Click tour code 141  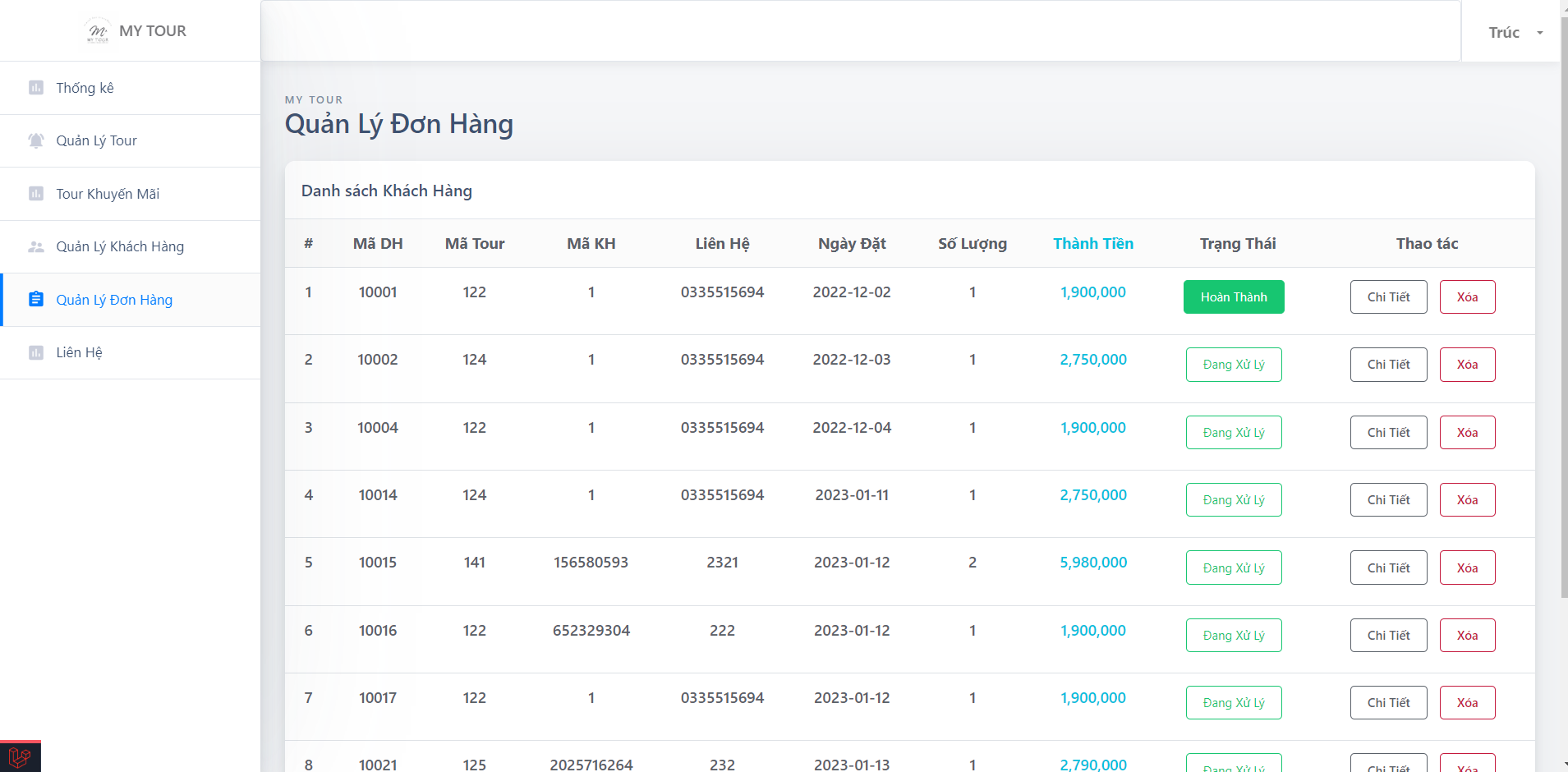[x=475, y=563]
